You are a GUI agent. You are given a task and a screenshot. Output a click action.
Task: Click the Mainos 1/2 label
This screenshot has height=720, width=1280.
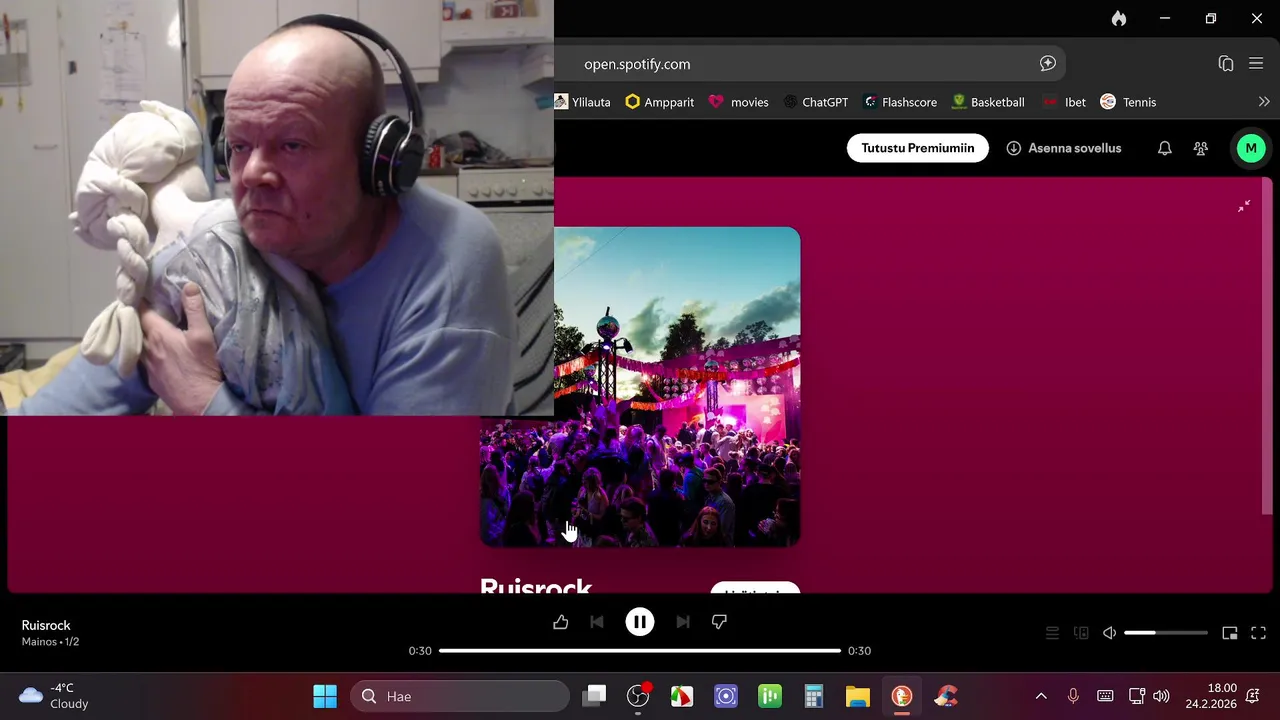click(x=50, y=642)
